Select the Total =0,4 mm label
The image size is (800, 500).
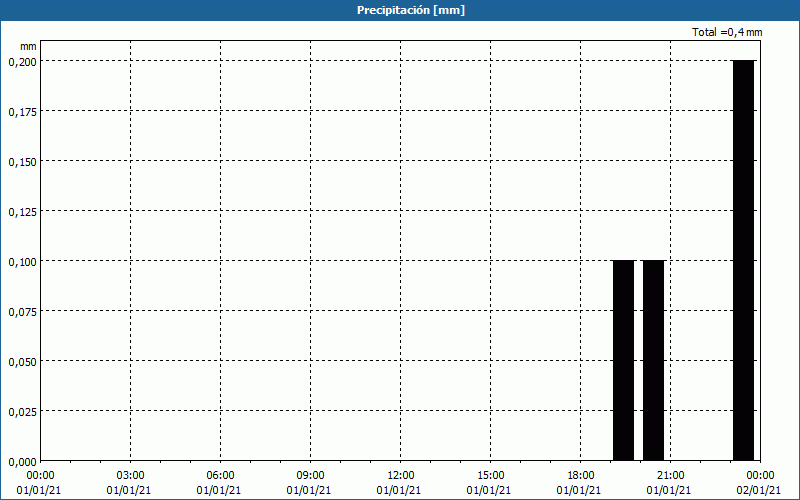pyautogui.click(x=727, y=32)
